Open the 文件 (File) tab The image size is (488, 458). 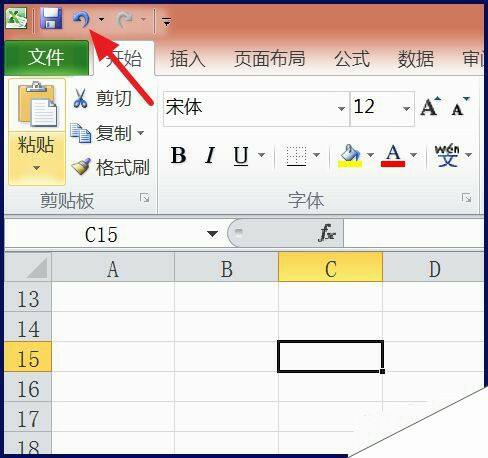46,58
